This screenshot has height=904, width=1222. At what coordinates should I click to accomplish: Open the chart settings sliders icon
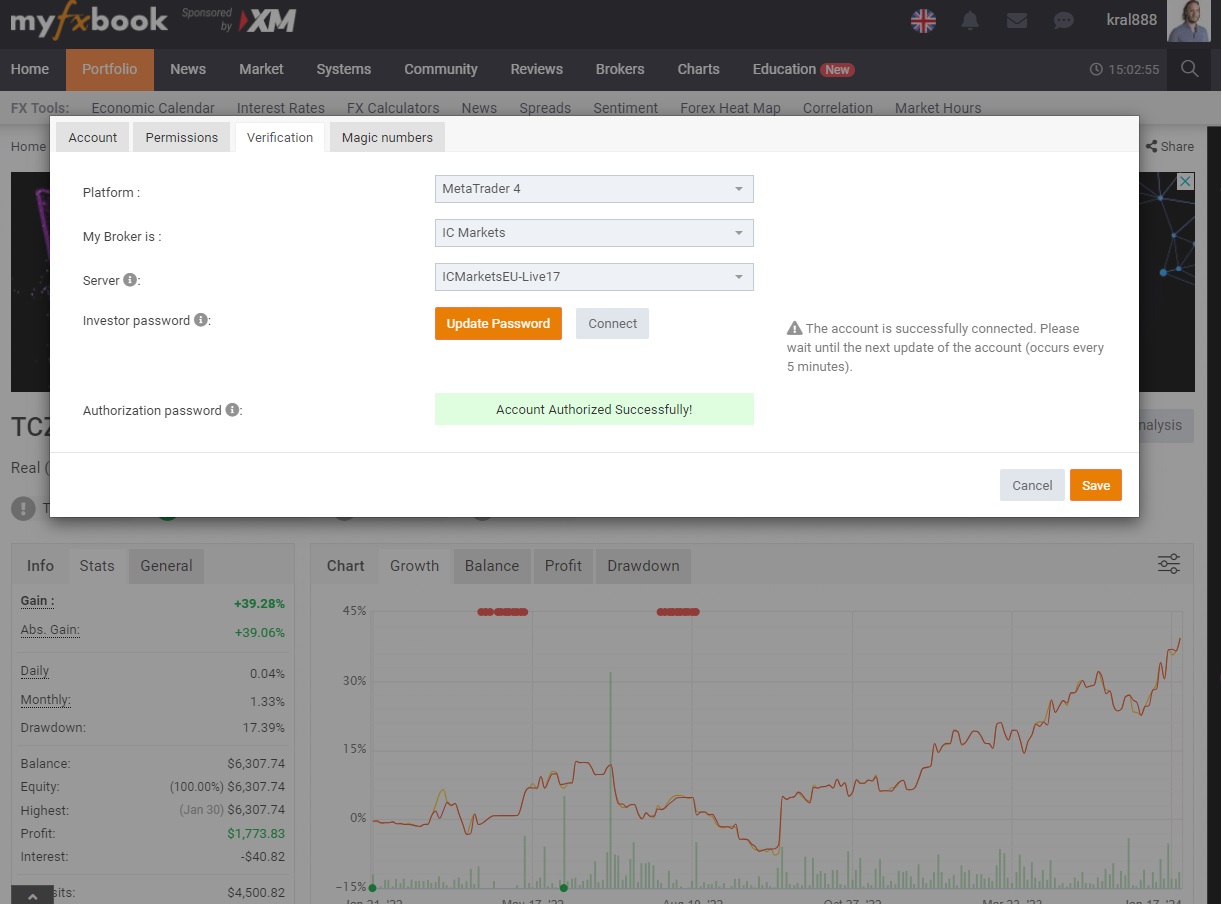point(1169,564)
